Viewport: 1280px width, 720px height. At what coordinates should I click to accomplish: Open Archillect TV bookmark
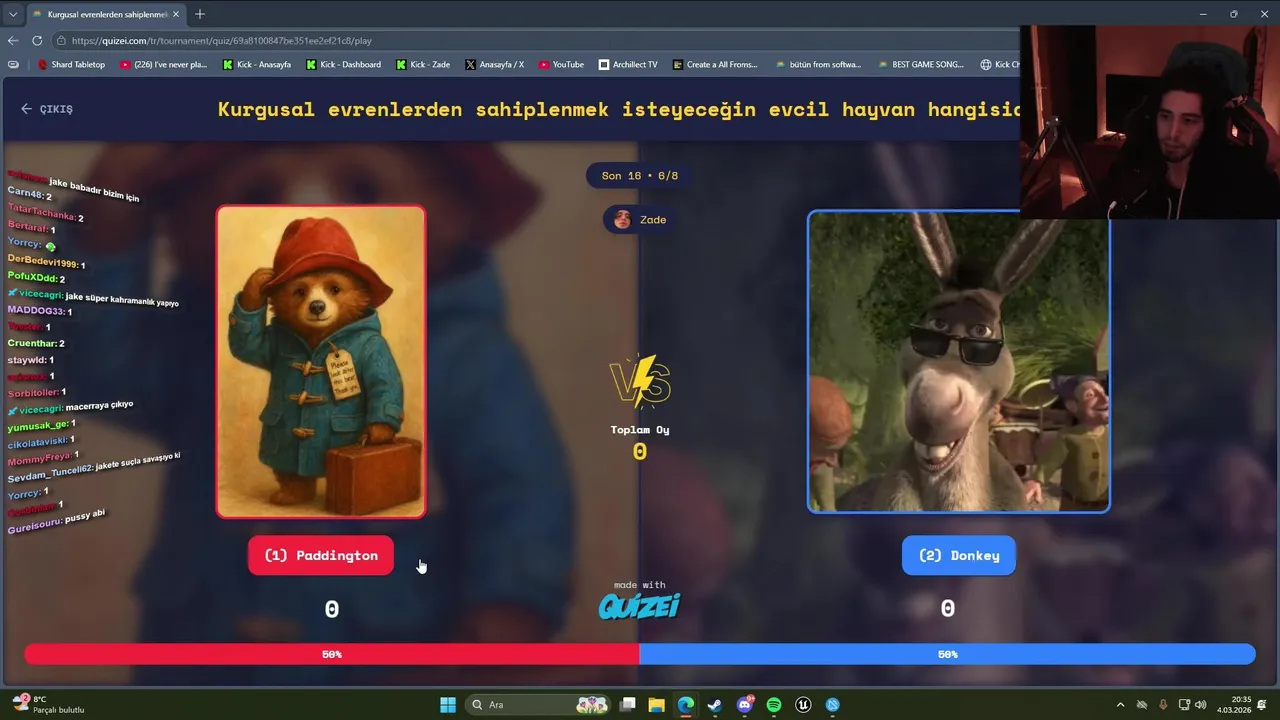628,64
